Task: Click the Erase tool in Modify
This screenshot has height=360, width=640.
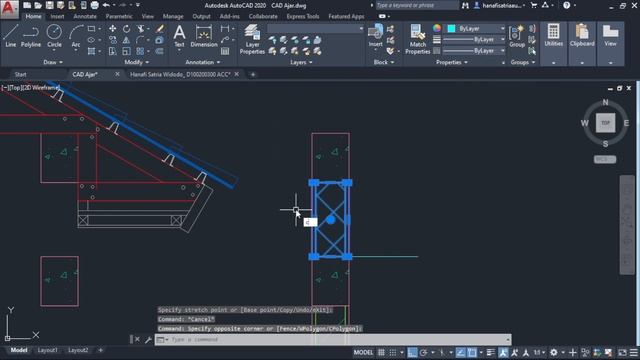Action: point(160,29)
